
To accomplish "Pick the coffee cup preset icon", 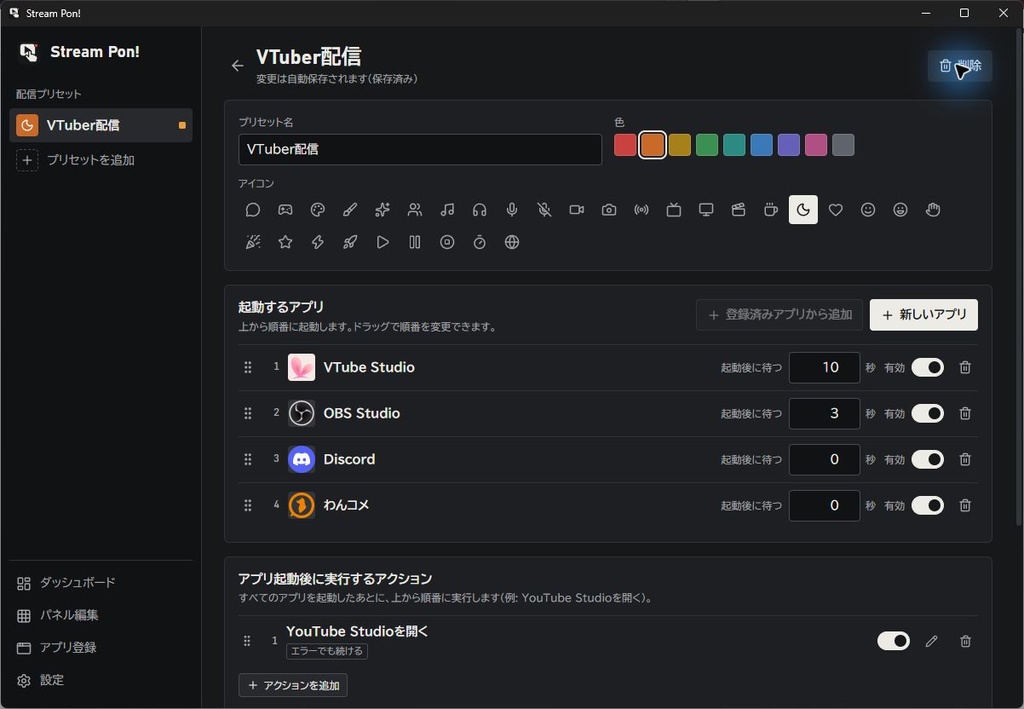I will click(771, 210).
